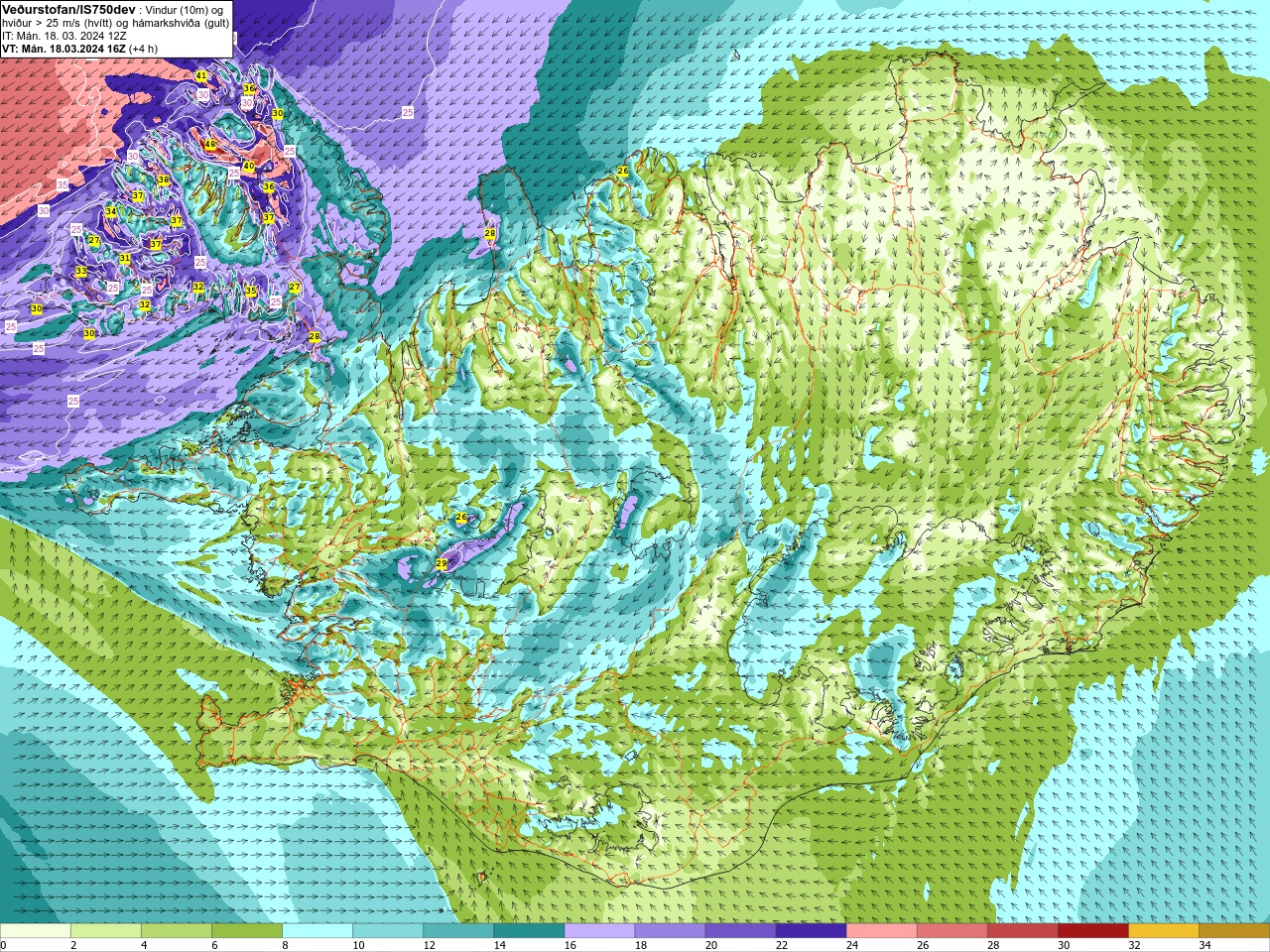1270x952 pixels.
Task: Click the yellow 48 gust marker
Action: tap(210, 145)
